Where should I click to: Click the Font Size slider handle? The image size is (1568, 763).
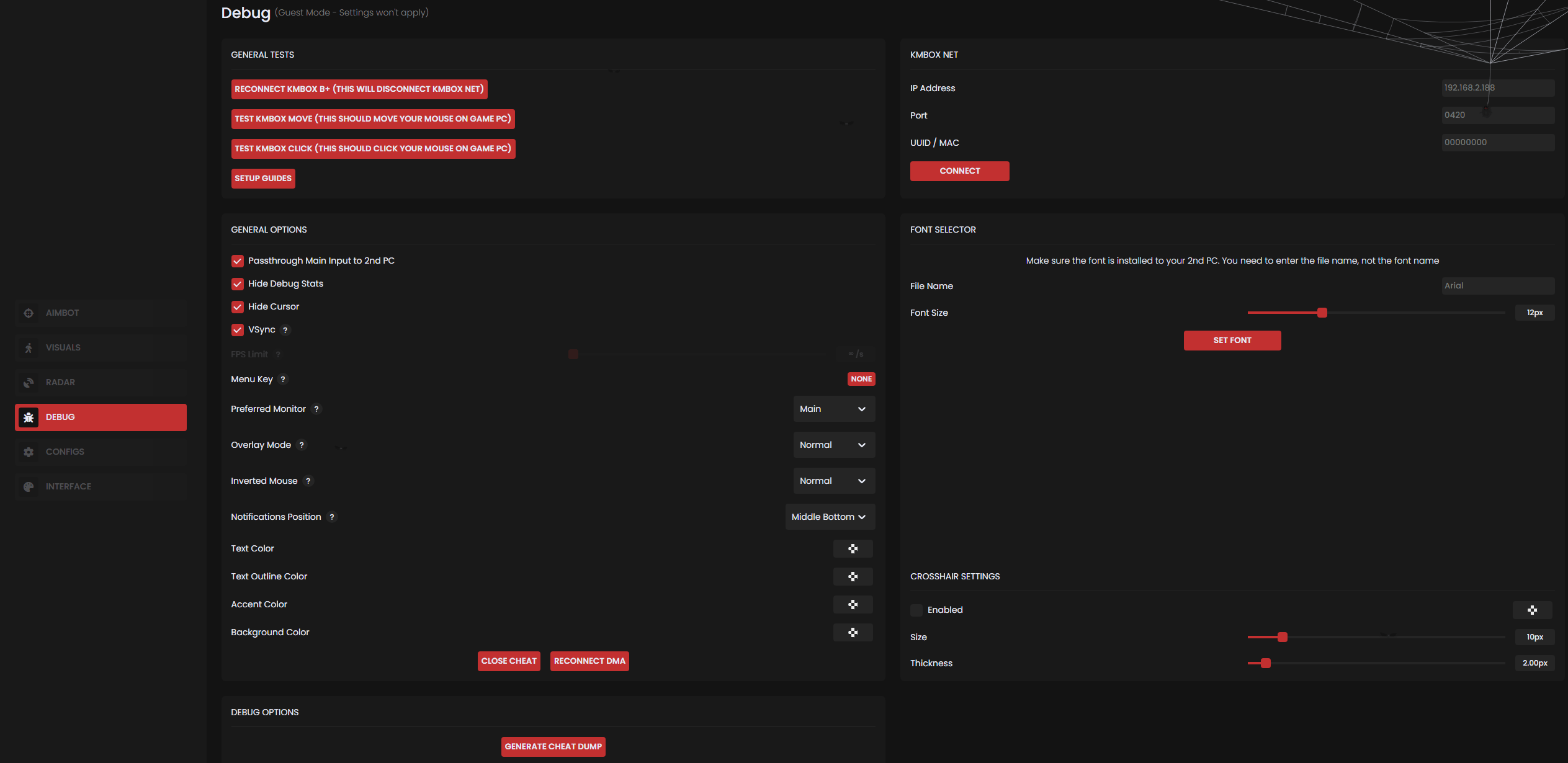point(1322,313)
